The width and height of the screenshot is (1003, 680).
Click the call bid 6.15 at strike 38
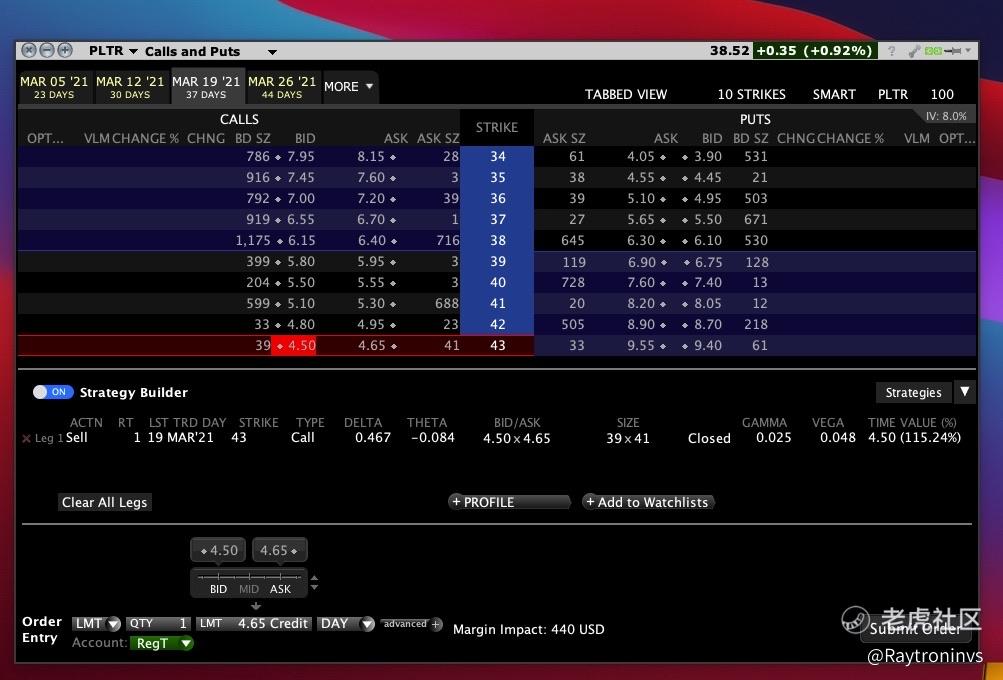point(301,241)
